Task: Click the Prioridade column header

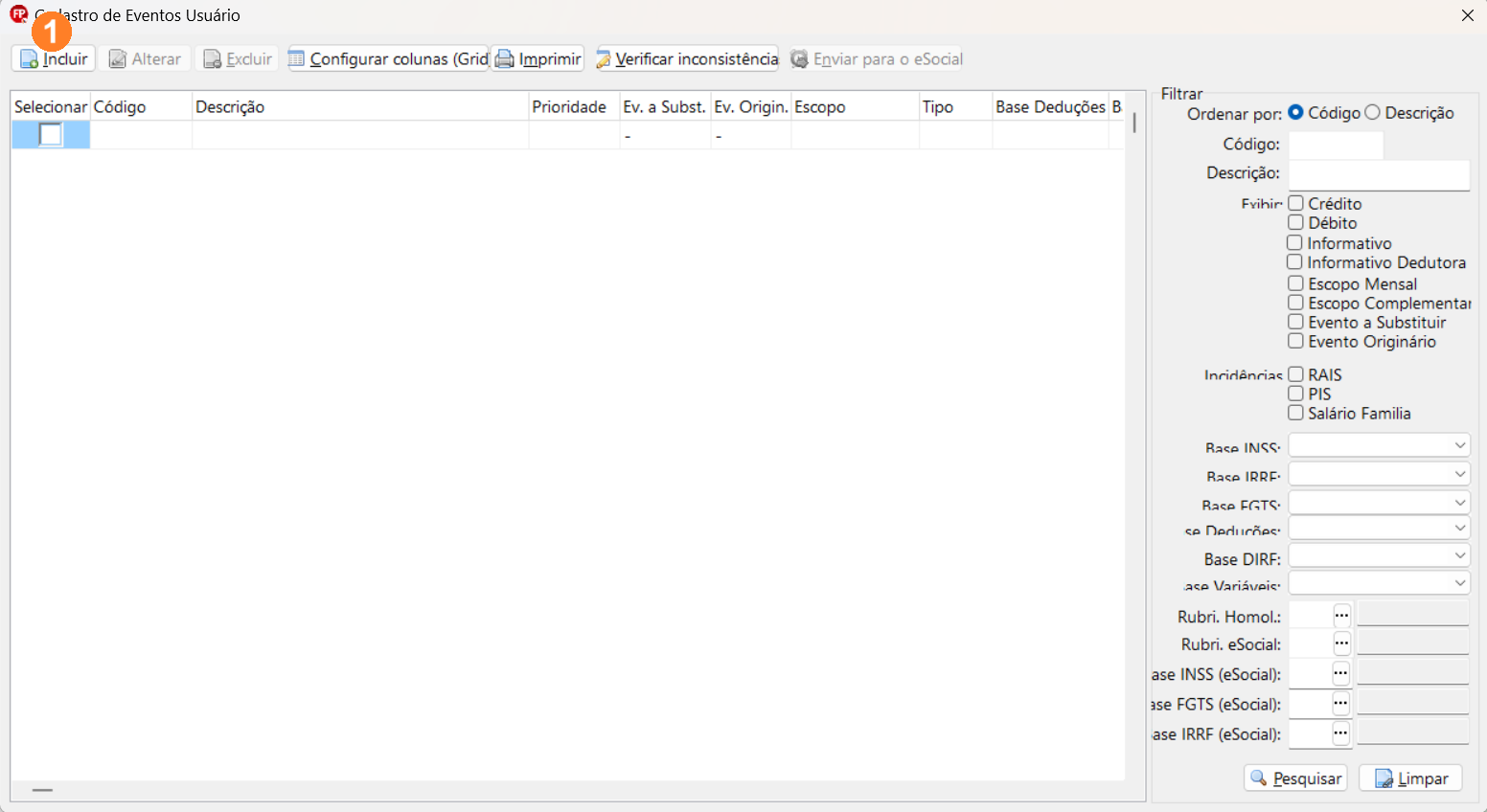Action: click(569, 106)
